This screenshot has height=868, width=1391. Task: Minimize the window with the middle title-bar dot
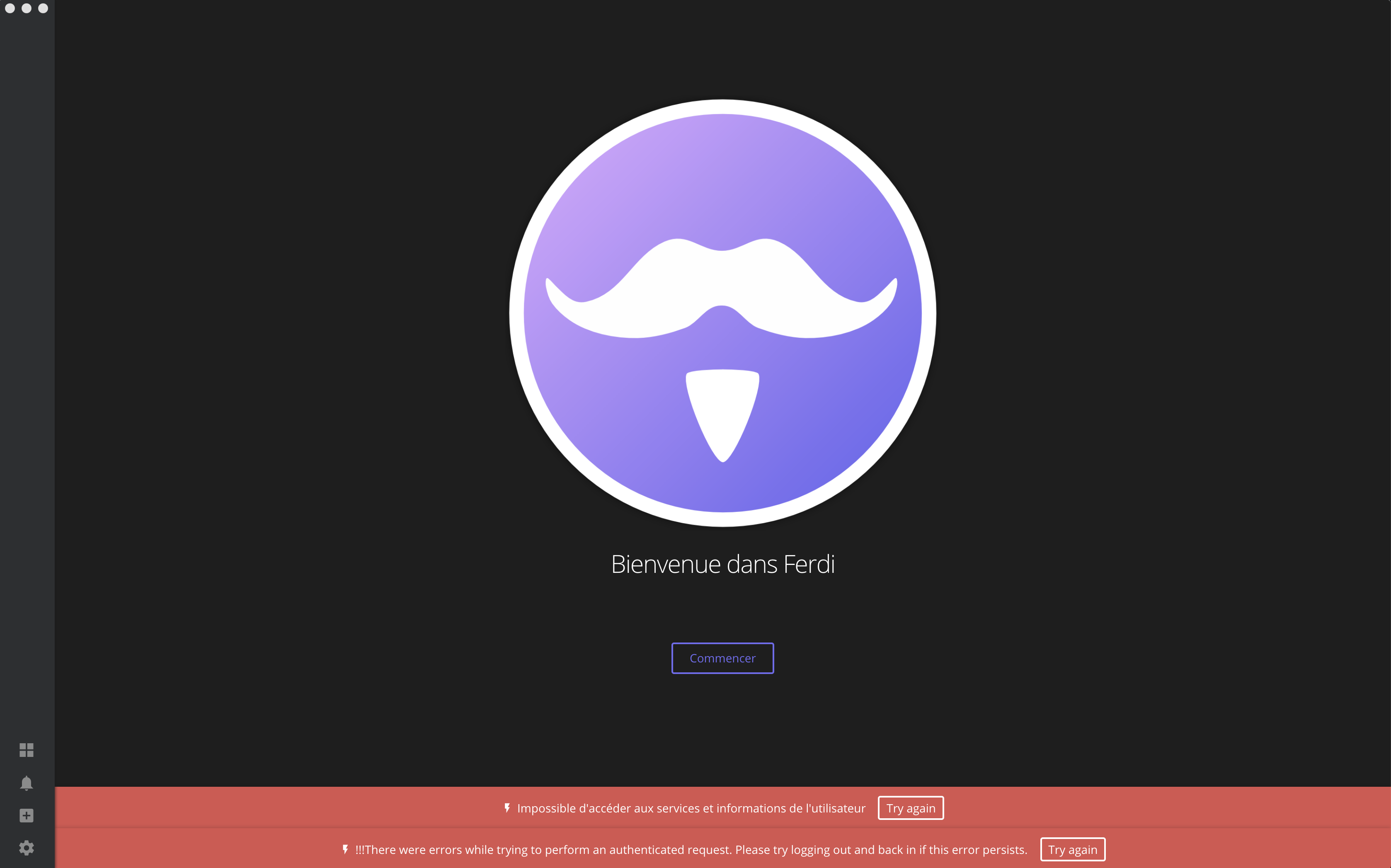click(27, 8)
